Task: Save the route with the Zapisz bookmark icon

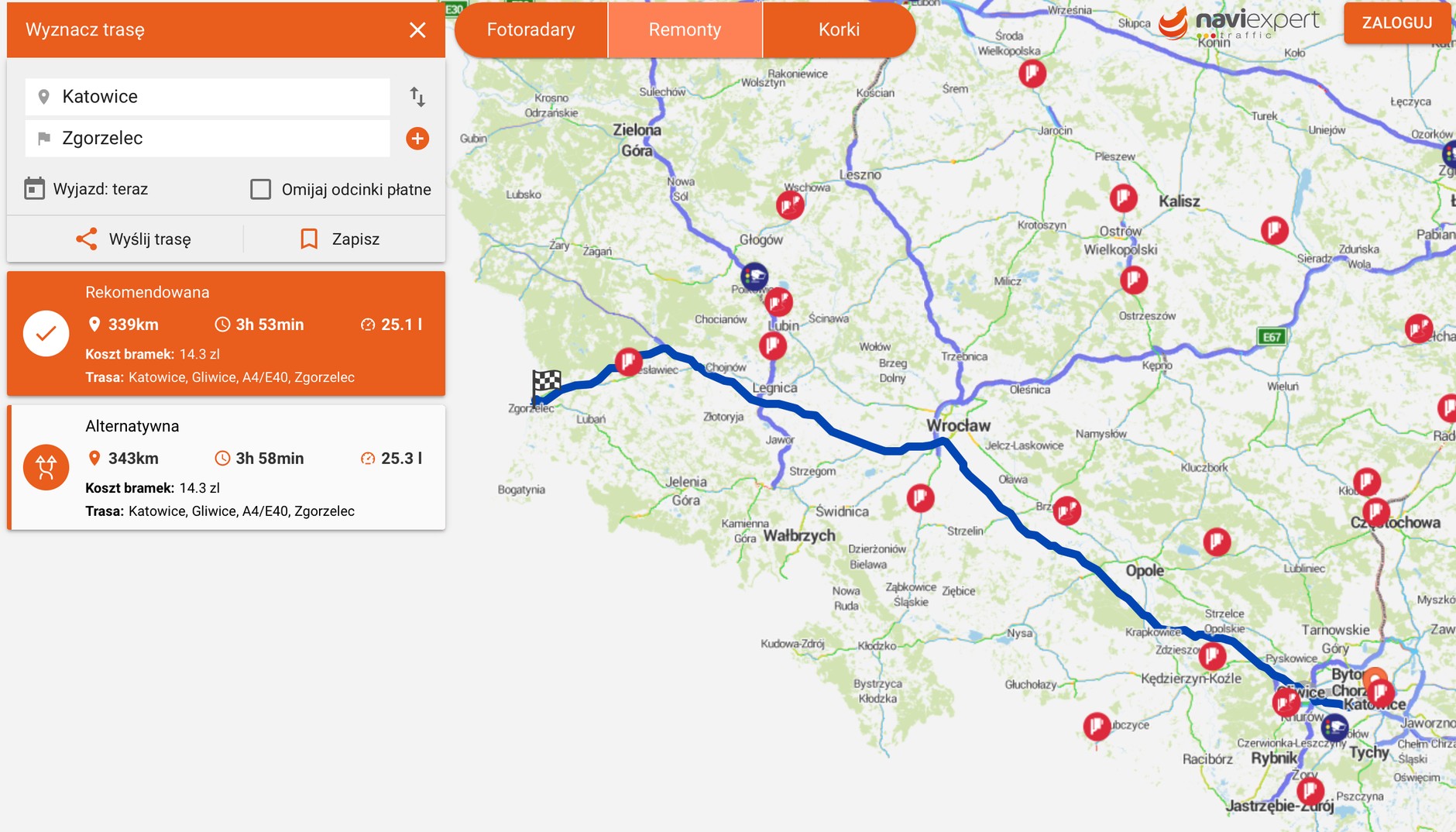Action: (309, 239)
